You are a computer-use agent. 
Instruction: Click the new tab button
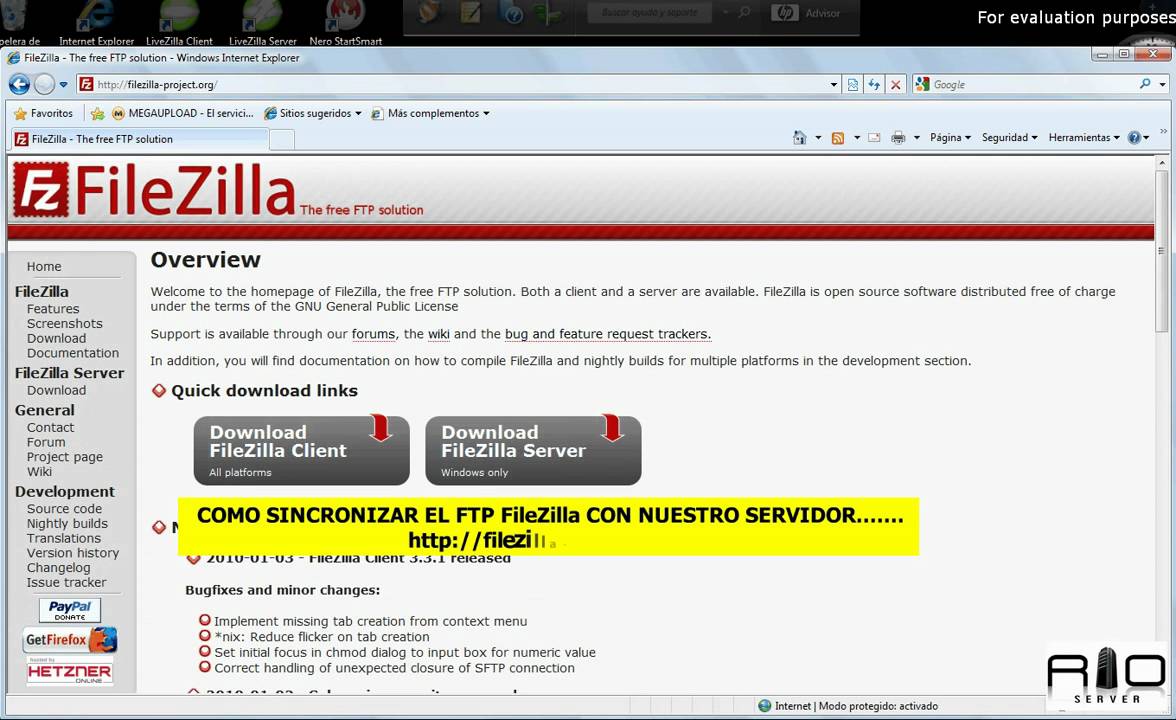click(x=282, y=140)
